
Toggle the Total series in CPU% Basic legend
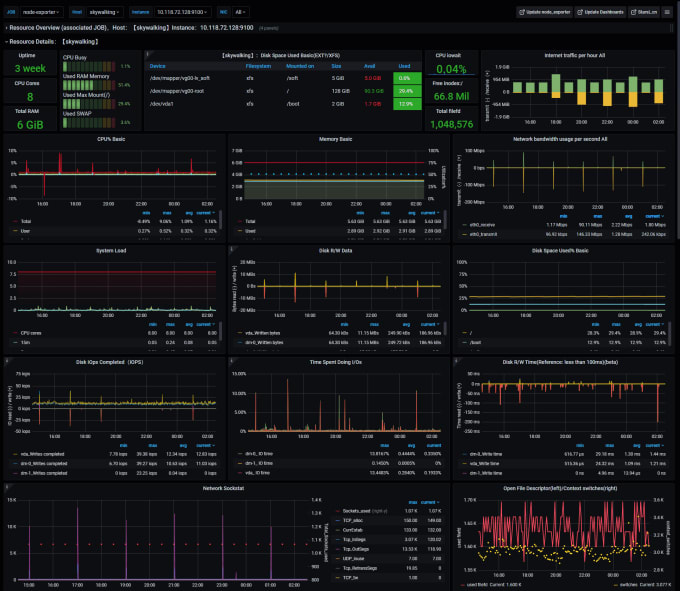[x=26, y=222]
